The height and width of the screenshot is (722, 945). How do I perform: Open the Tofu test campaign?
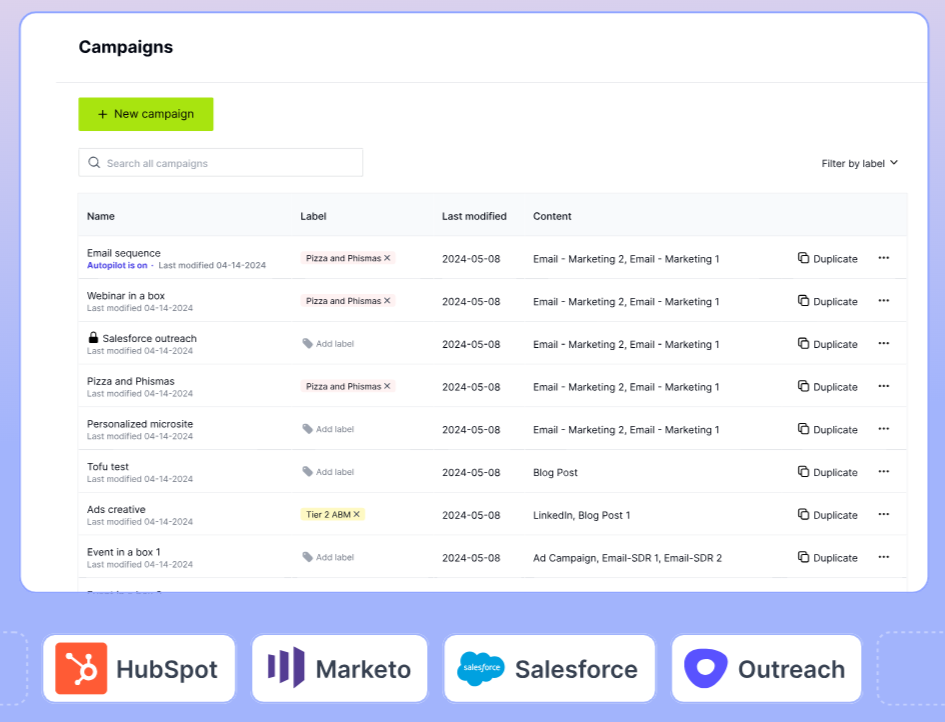click(108, 467)
